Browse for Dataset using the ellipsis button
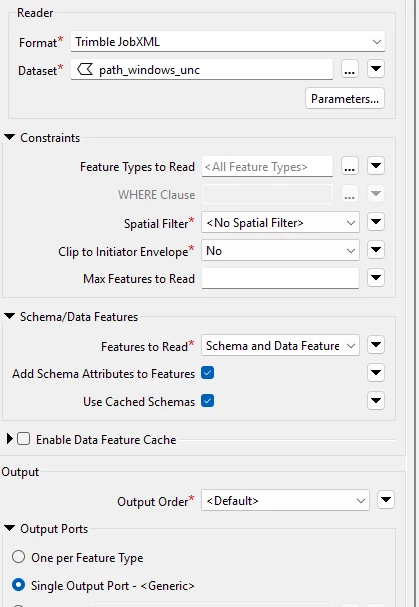The image size is (419, 607). [350, 69]
